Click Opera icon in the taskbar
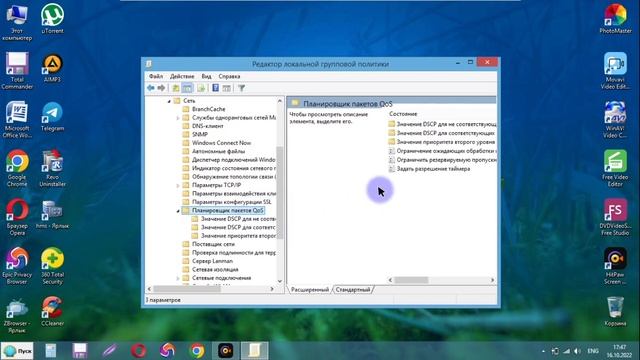The width and height of the screenshot is (640, 360). click(138, 351)
